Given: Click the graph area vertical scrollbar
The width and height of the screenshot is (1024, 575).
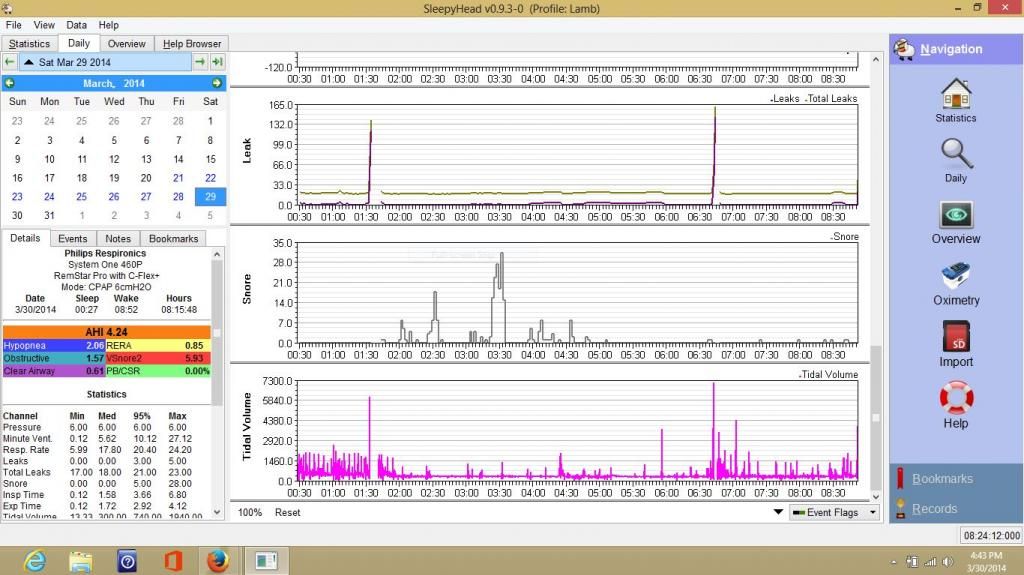Looking at the screenshot, I should coord(876,418).
